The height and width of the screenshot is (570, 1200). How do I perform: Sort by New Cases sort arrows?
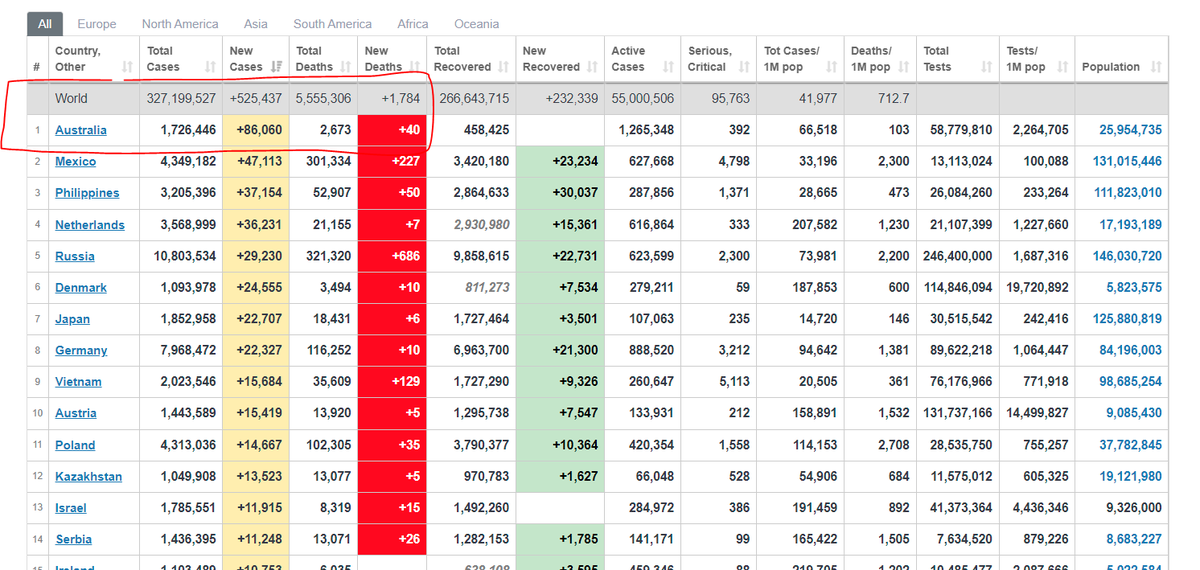(276, 67)
